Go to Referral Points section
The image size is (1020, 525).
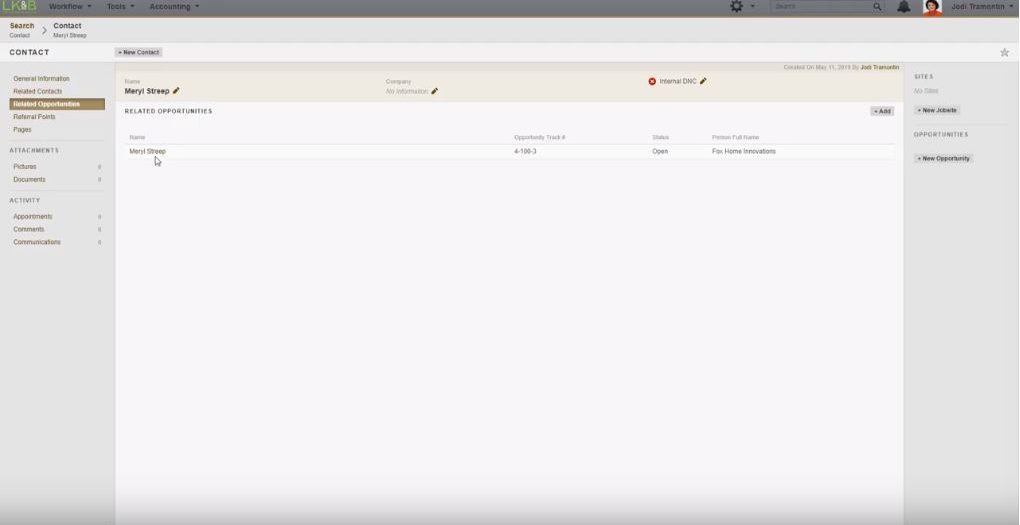pyautogui.click(x=34, y=117)
